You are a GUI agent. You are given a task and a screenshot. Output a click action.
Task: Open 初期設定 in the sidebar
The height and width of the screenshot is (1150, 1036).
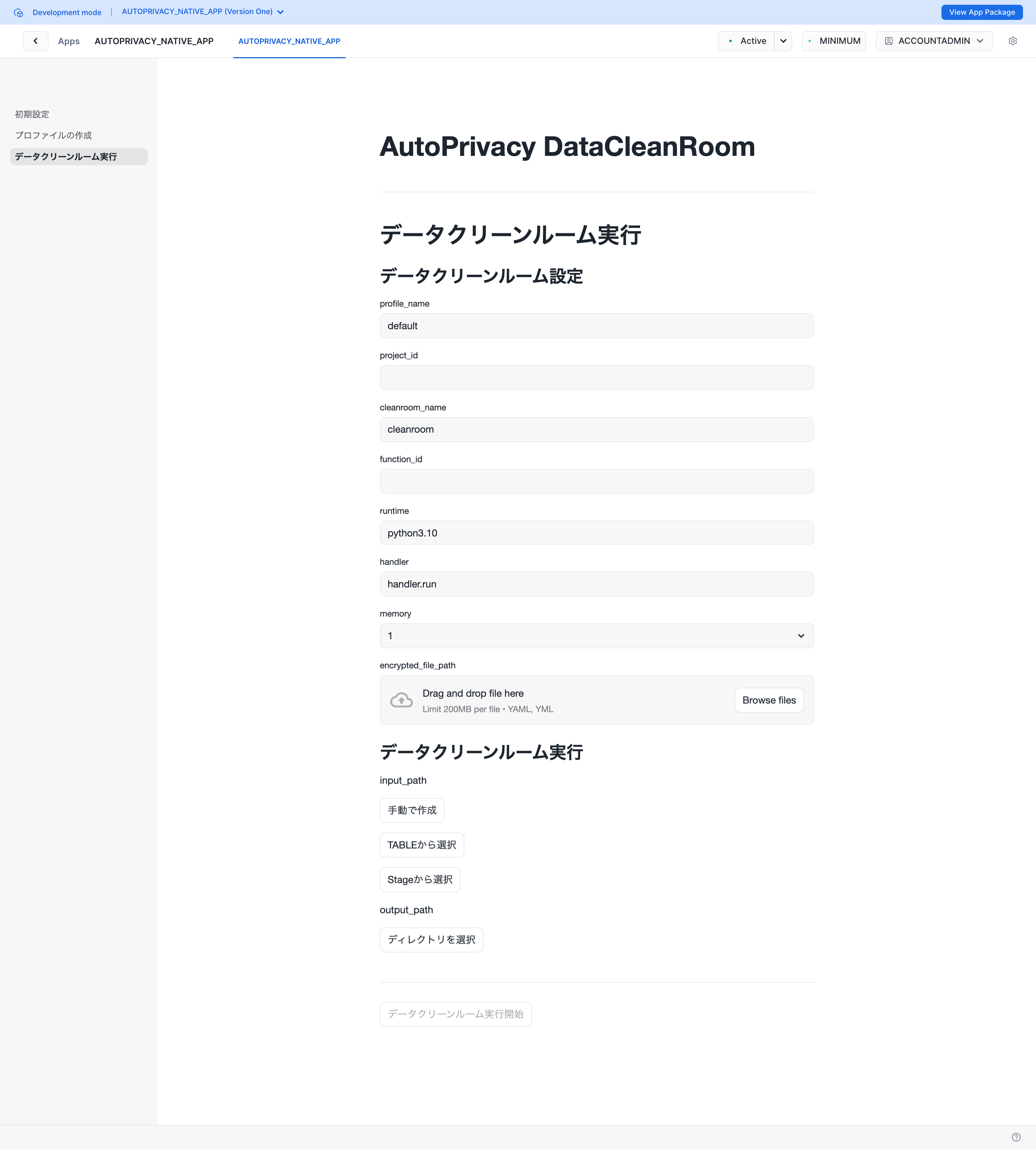pyautogui.click(x=32, y=114)
